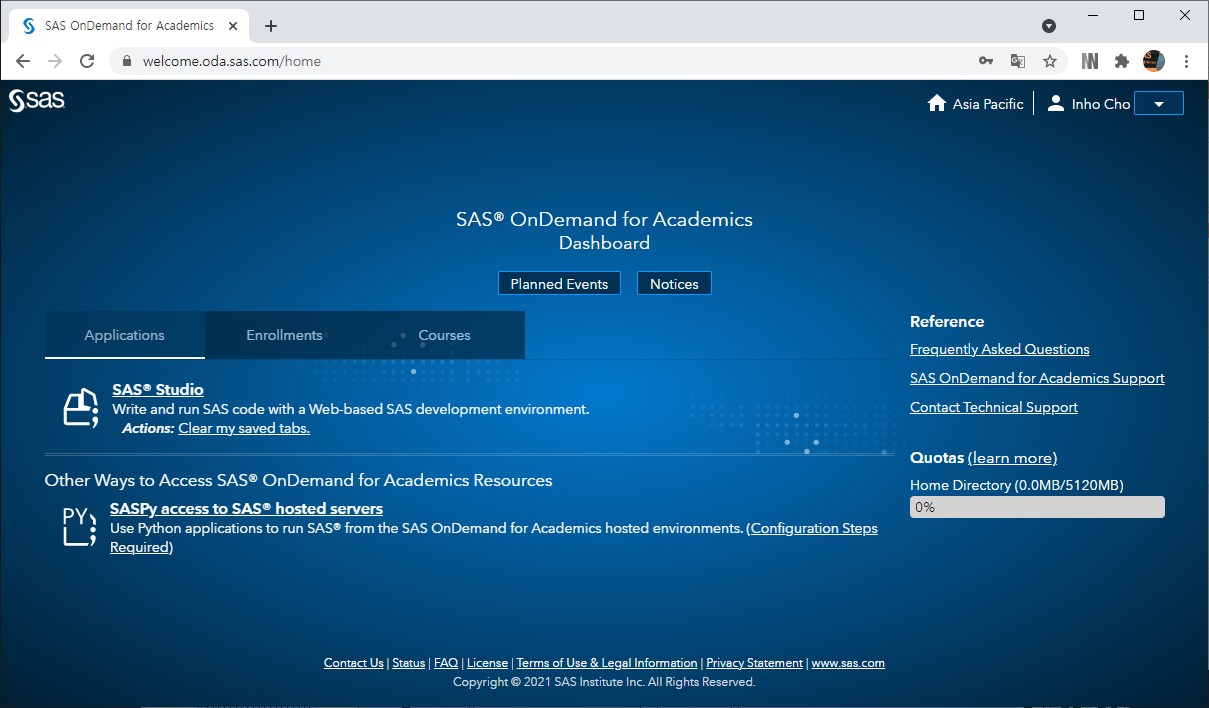Open SASPy access to SAS hosted servers

(246, 509)
